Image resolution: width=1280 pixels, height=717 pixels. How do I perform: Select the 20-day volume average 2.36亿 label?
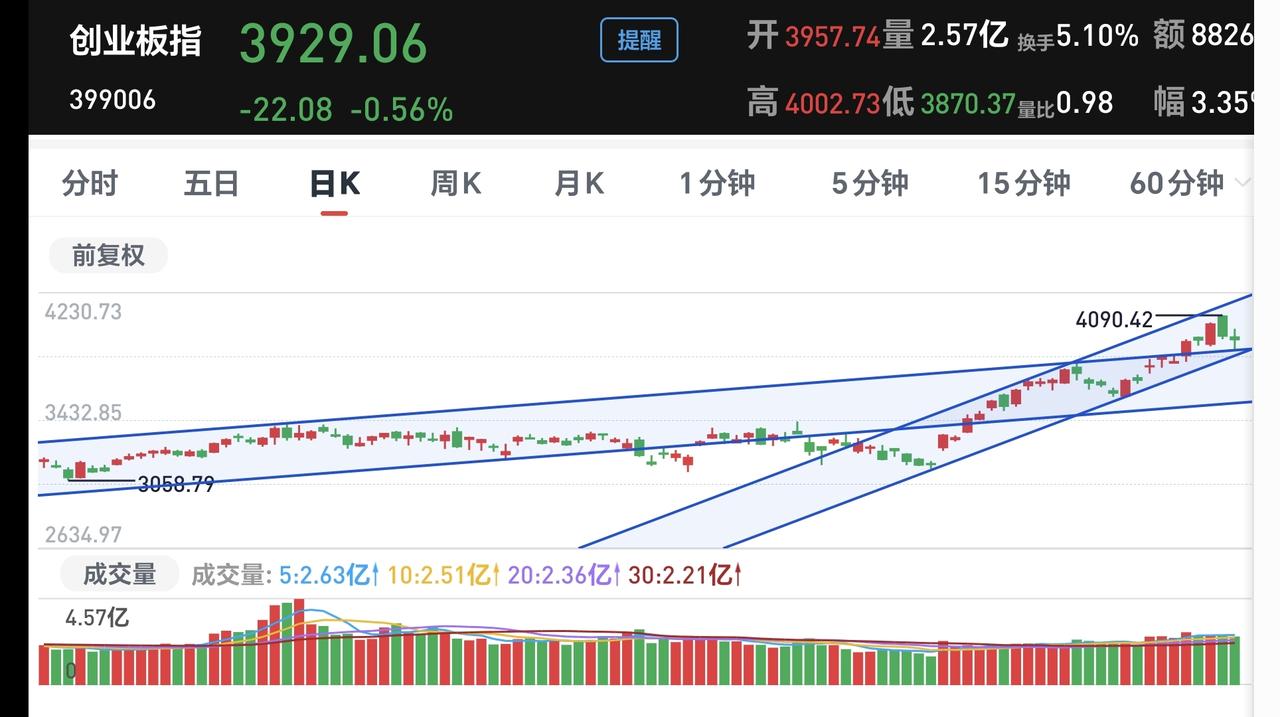pos(564,575)
